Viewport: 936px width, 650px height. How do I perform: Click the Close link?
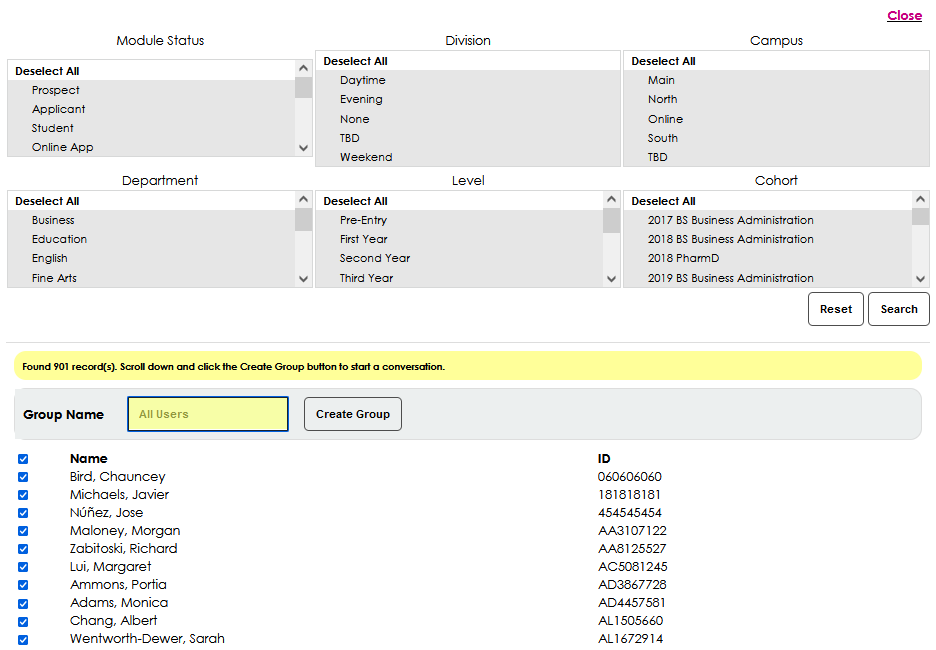point(904,15)
